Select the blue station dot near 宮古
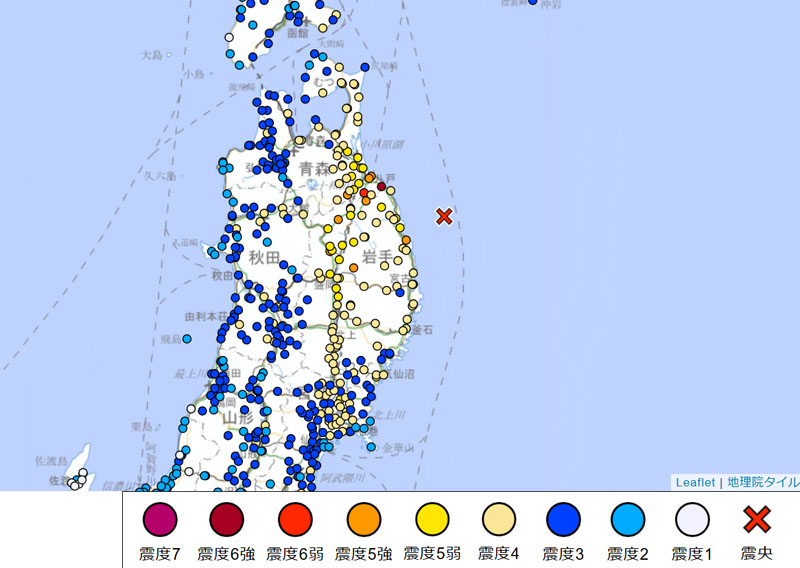This screenshot has width=800, height=568. 400,292
